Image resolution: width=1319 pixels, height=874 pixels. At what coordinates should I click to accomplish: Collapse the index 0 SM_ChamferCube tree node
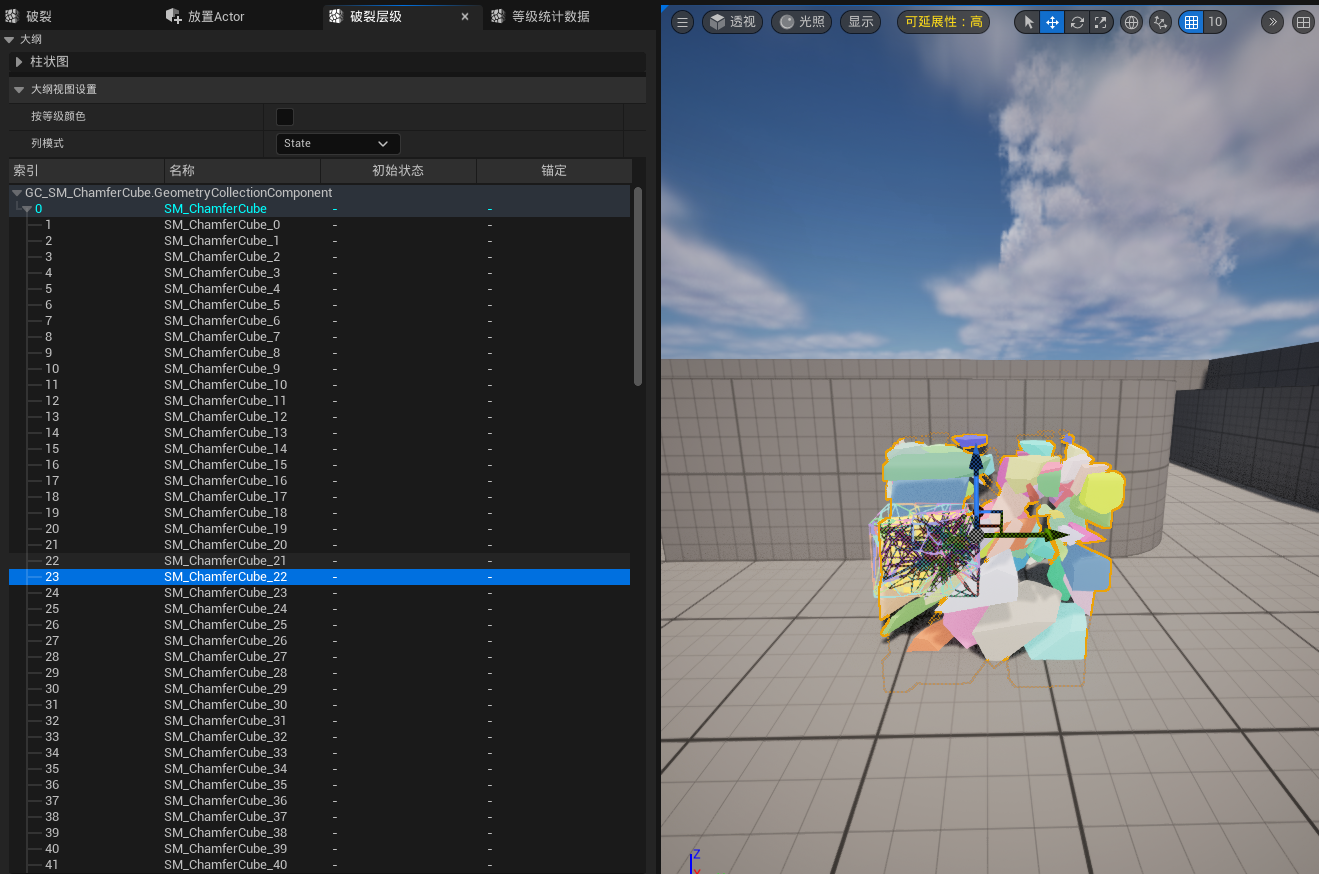click(x=27, y=209)
